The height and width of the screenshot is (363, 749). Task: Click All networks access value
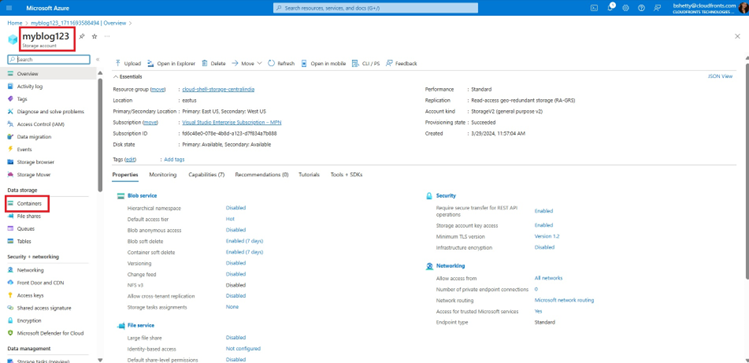click(548, 278)
